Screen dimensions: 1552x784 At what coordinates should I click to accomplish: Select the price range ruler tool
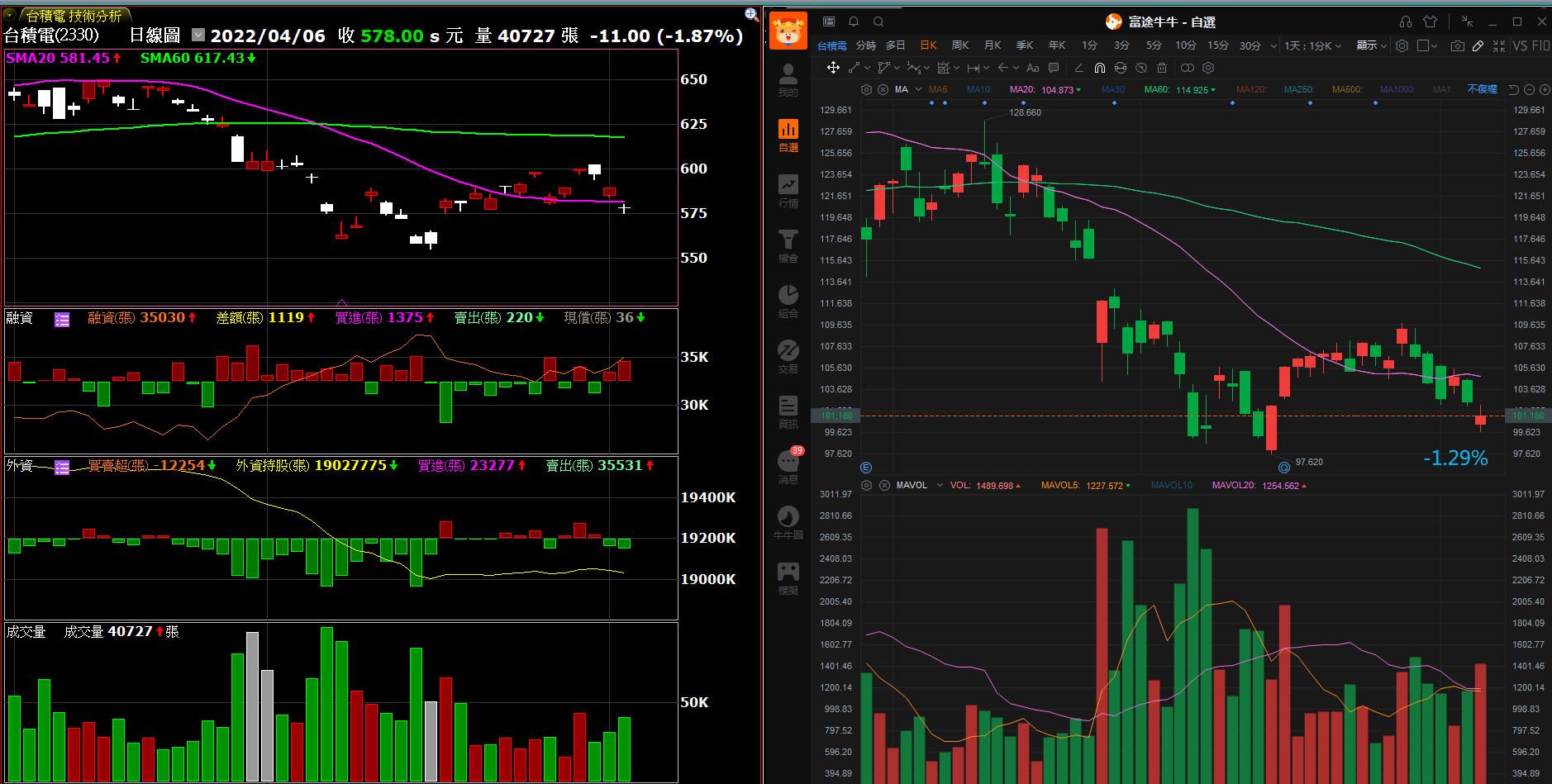tap(974, 68)
